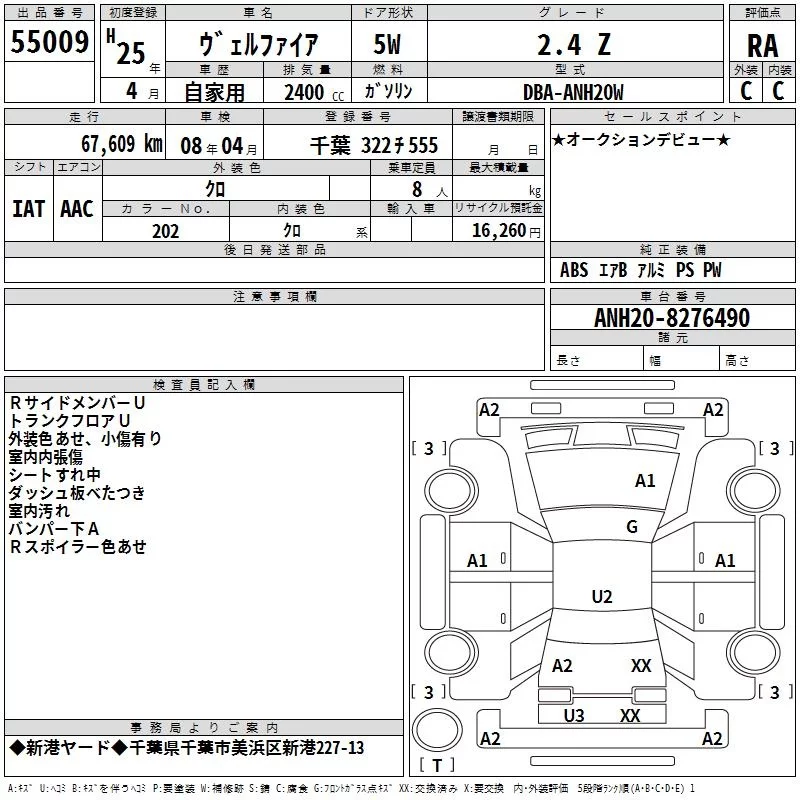Select the U2 mark on roof diagram
This screenshot has width=800, height=800.
click(x=602, y=596)
